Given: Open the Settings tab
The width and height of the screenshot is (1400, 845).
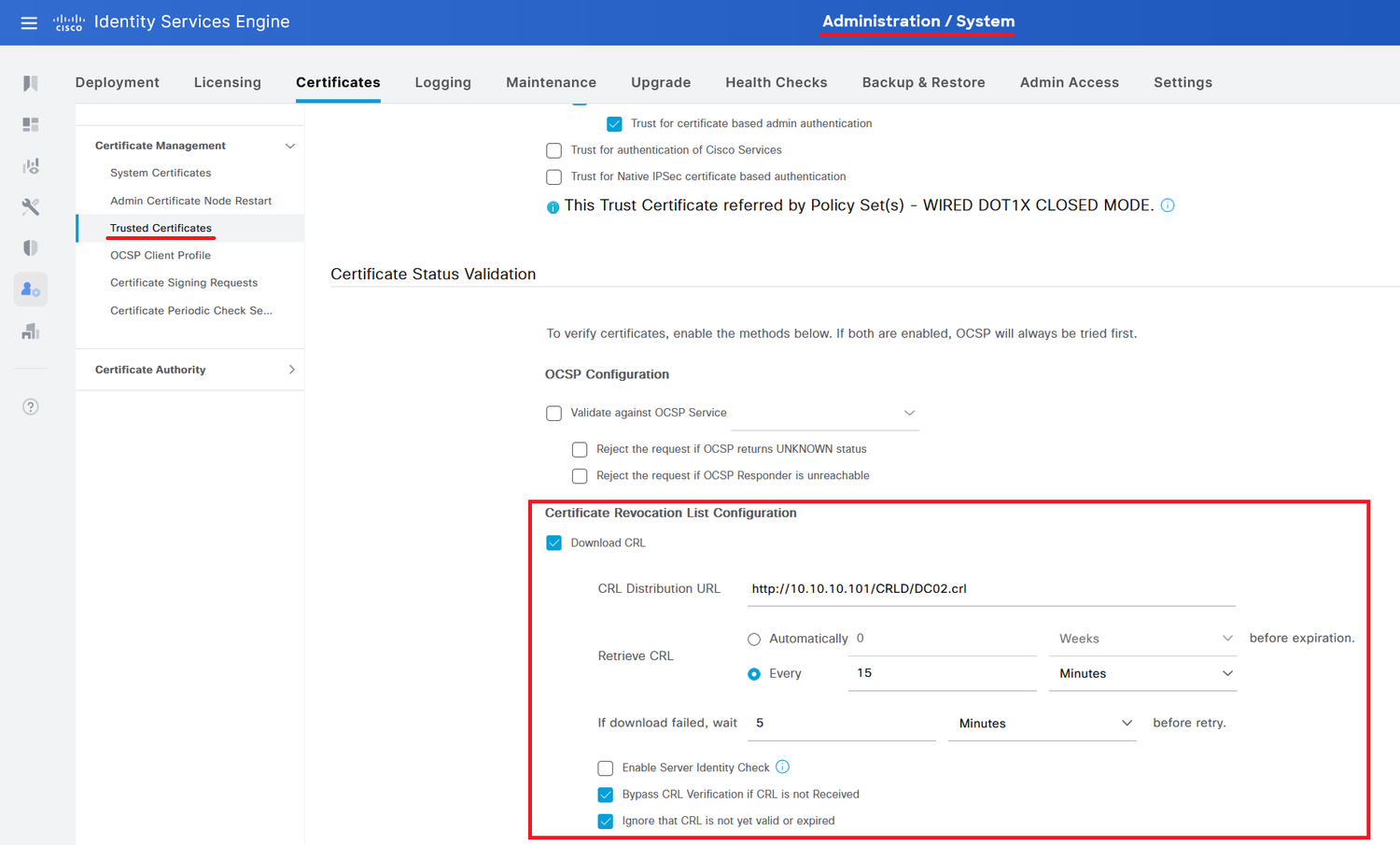Looking at the screenshot, I should click(1183, 82).
